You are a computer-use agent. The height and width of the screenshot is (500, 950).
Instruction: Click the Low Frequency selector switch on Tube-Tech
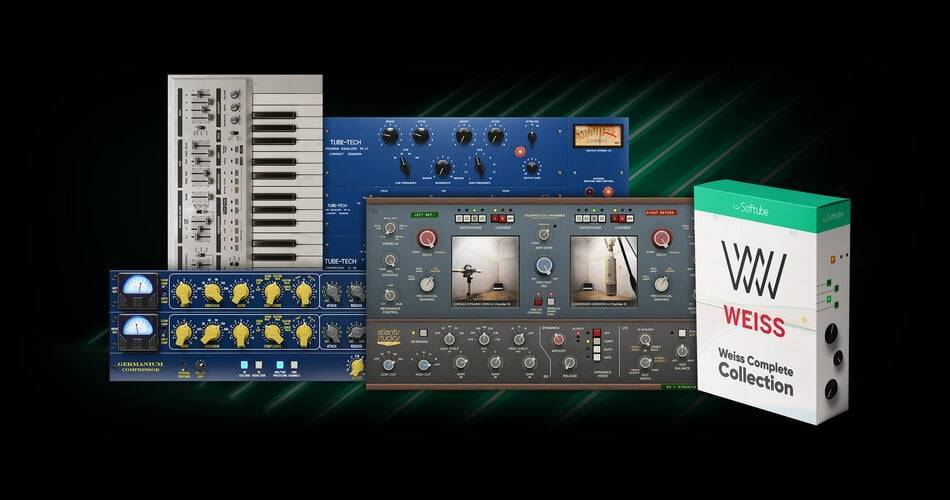tap(404, 165)
